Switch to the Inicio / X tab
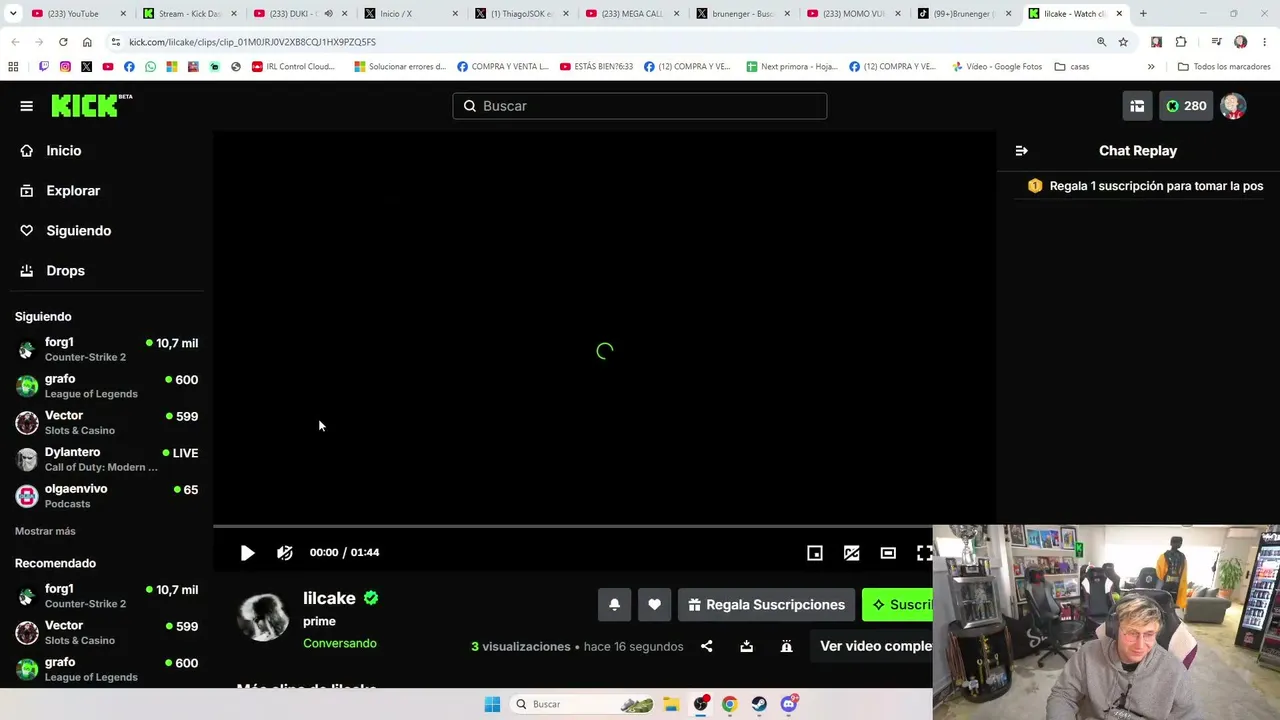The height and width of the screenshot is (720, 1280). click(x=409, y=14)
